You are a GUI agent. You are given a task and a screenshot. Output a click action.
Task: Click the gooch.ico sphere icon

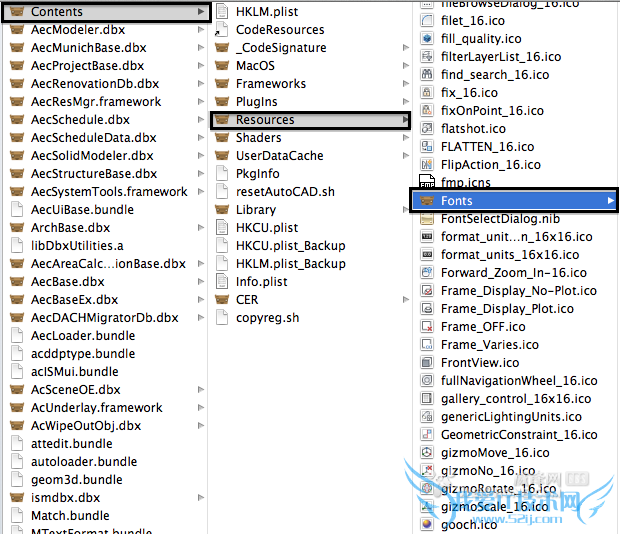(427, 524)
